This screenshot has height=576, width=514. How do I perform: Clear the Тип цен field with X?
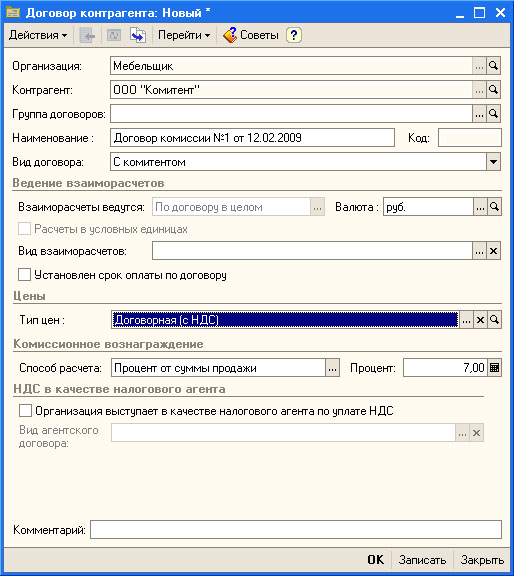[480, 320]
